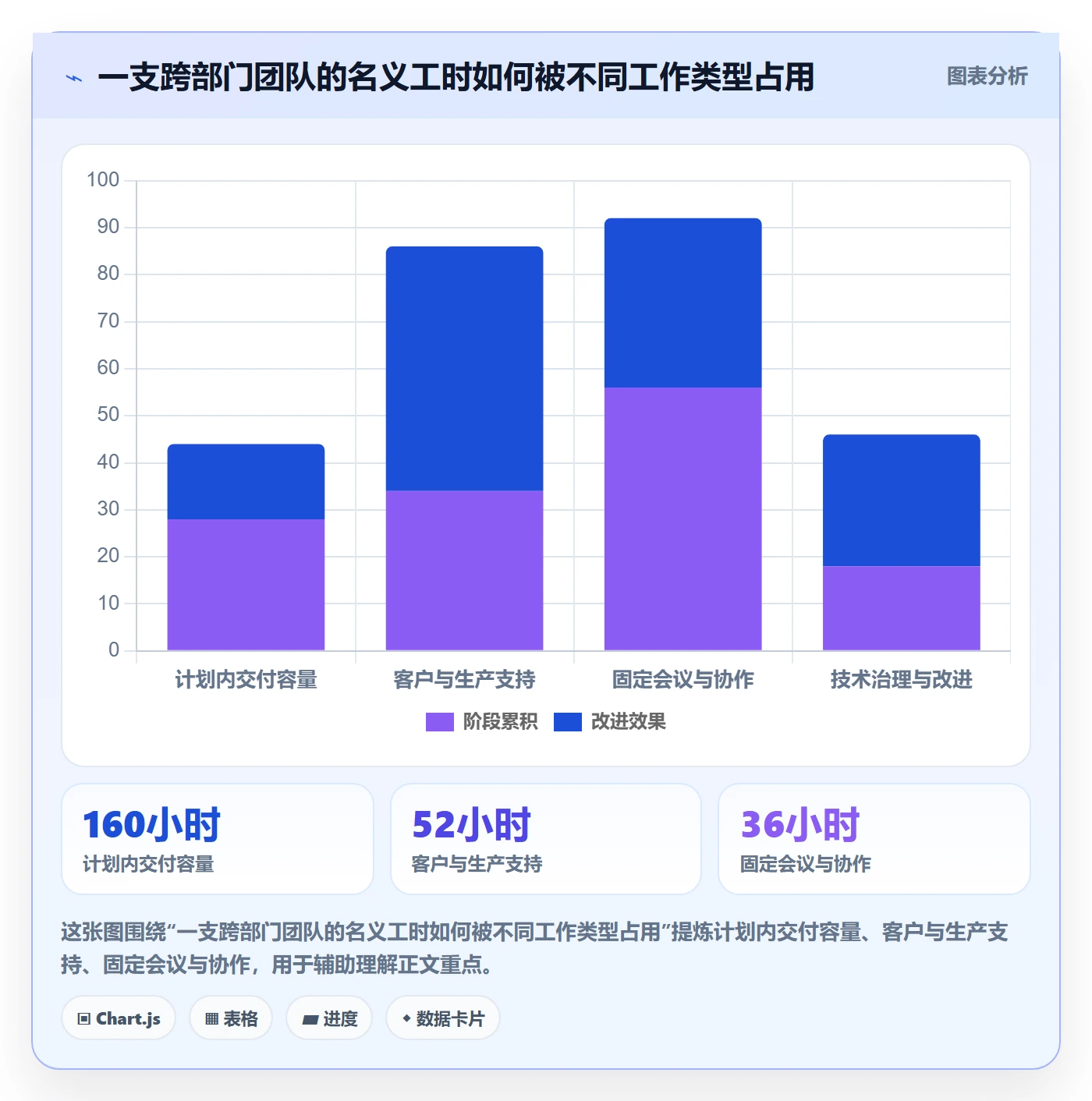Click the purple bar segment for 技术治理与改进

(x=901, y=608)
